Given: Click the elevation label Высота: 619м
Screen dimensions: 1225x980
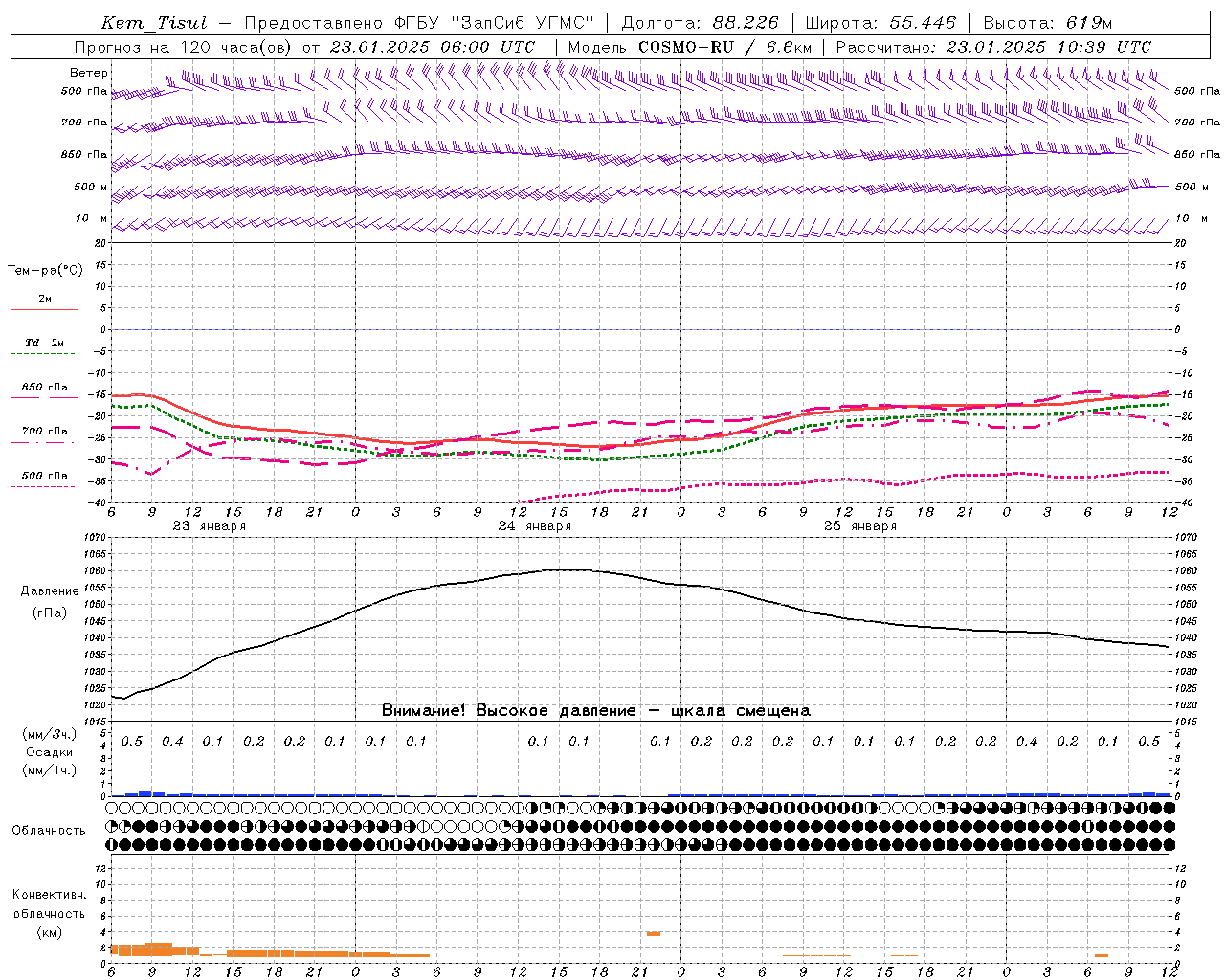Looking at the screenshot, I should point(1048,23).
